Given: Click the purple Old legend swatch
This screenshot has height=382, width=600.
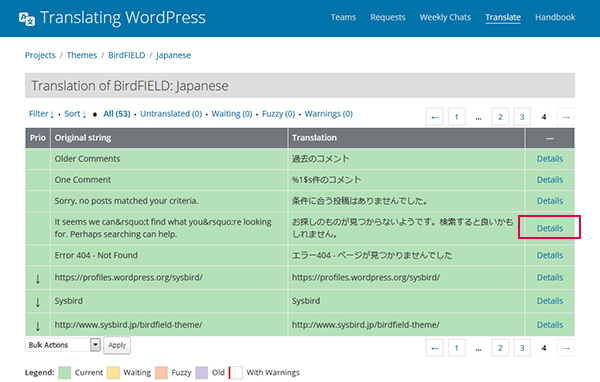Looking at the screenshot, I should click(202, 372).
